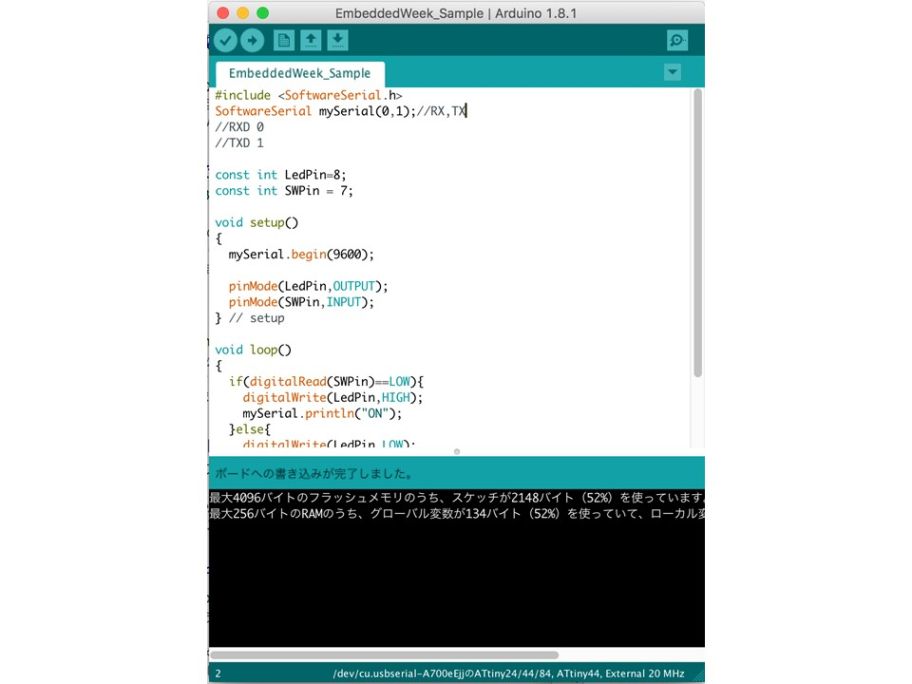Click the '//TXD 1' comment line

pyautogui.click(x=239, y=143)
